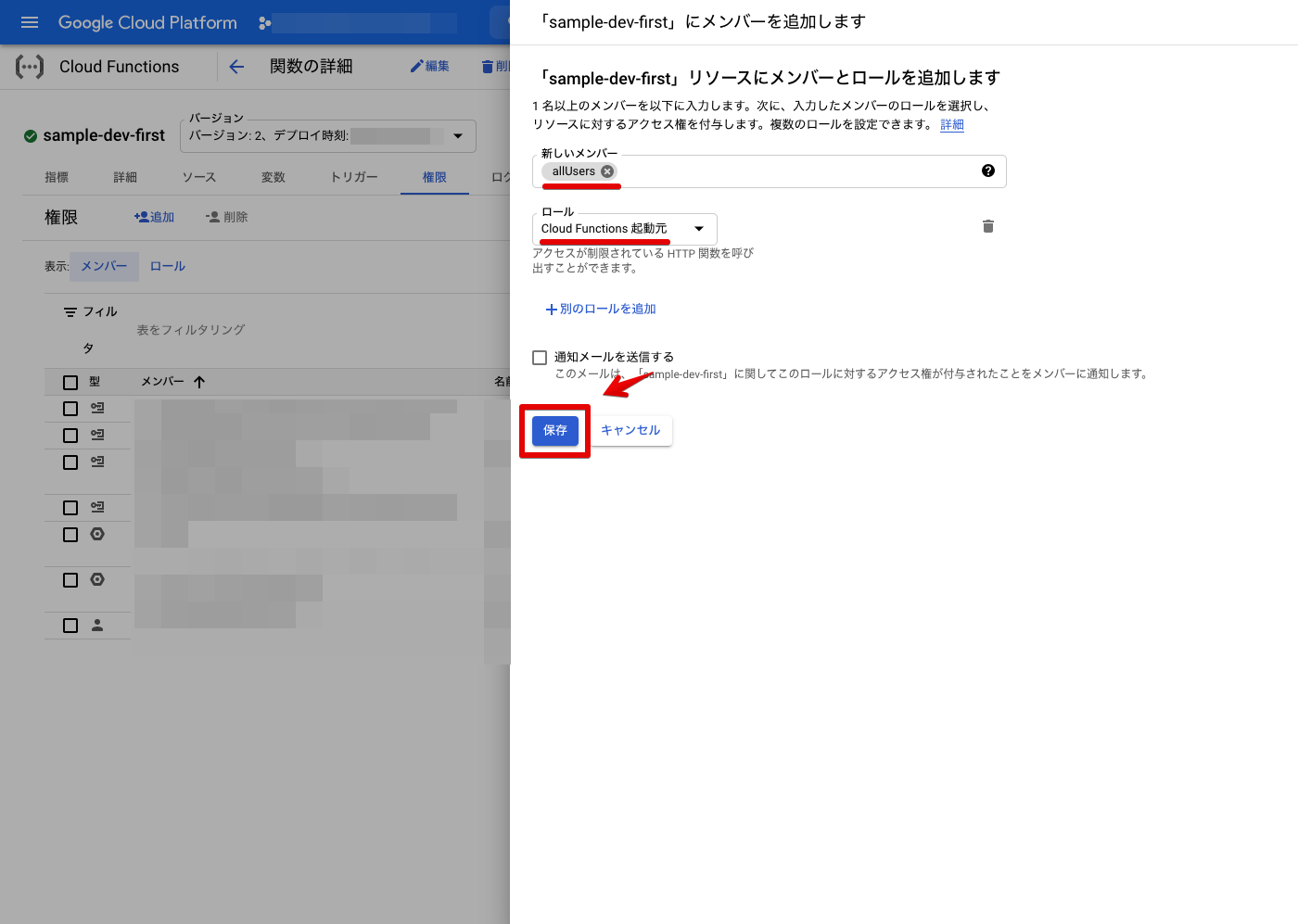Image resolution: width=1298 pixels, height=924 pixels.
Task: Show by ロール view
Action: (x=168, y=266)
